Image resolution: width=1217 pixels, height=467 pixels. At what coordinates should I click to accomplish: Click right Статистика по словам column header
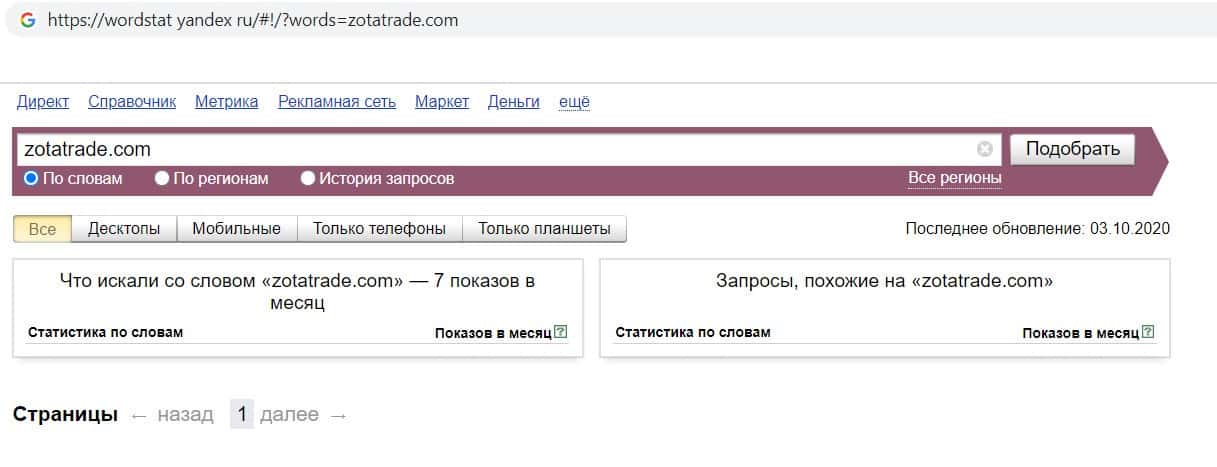click(x=693, y=332)
